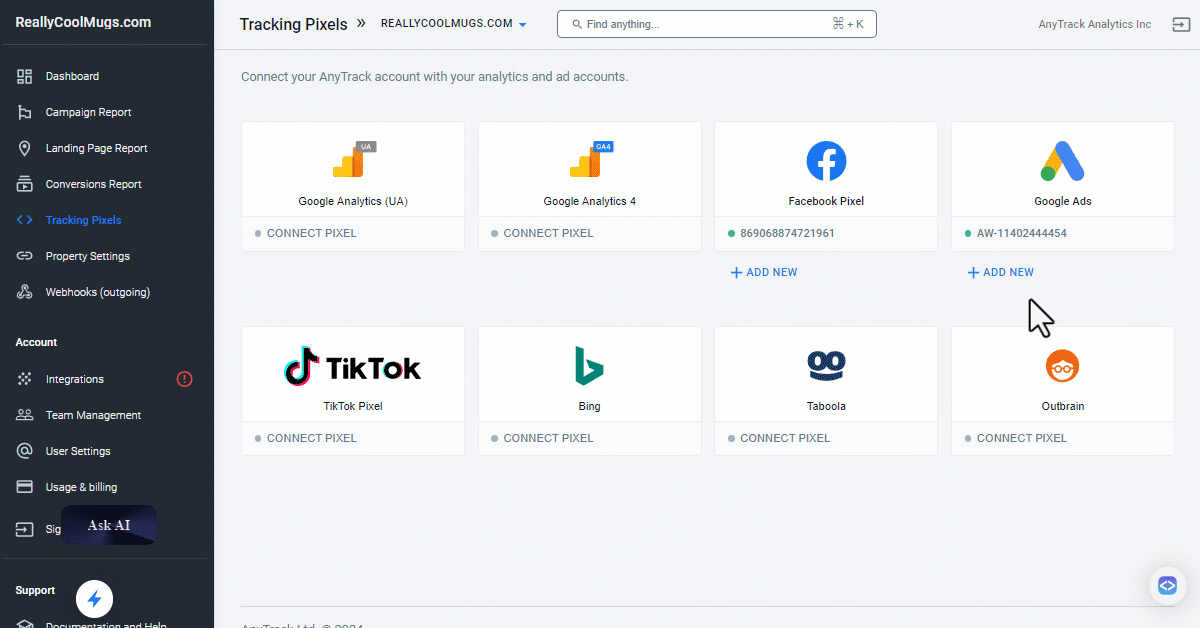Click the Integrations sidebar icon
1200x628 pixels.
tap(25, 379)
